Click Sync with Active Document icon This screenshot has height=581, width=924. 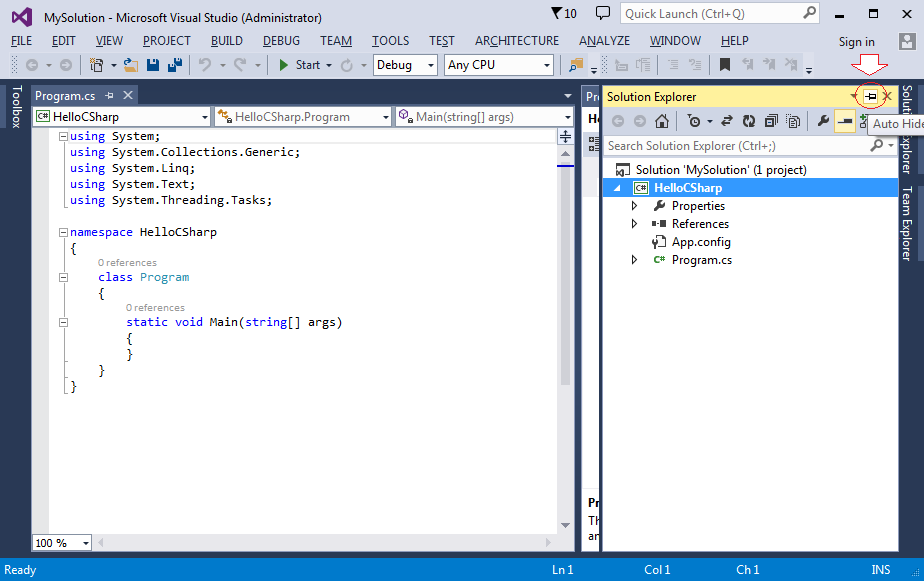[x=727, y=121]
